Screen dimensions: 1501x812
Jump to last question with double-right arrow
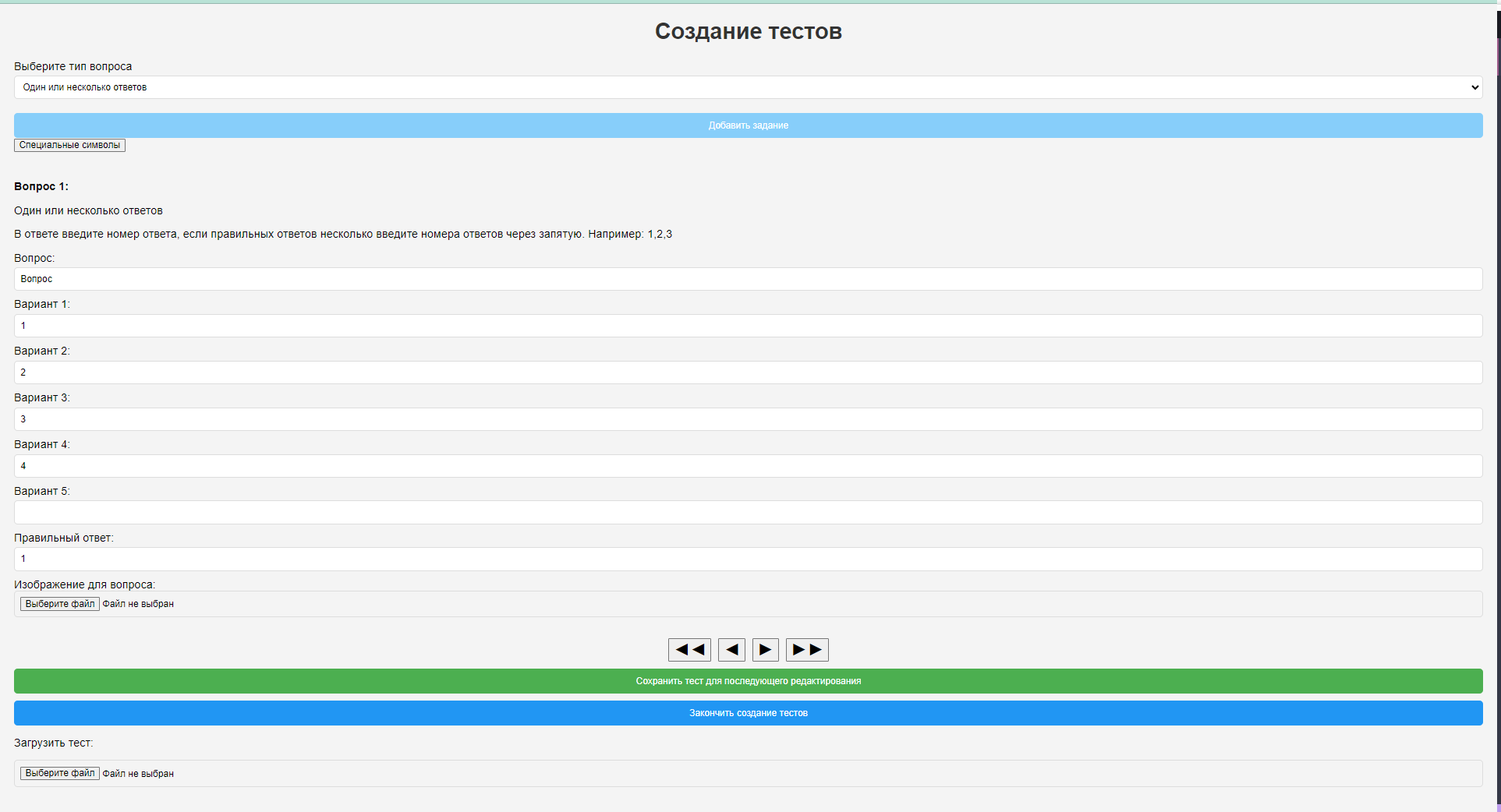[807, 649]
